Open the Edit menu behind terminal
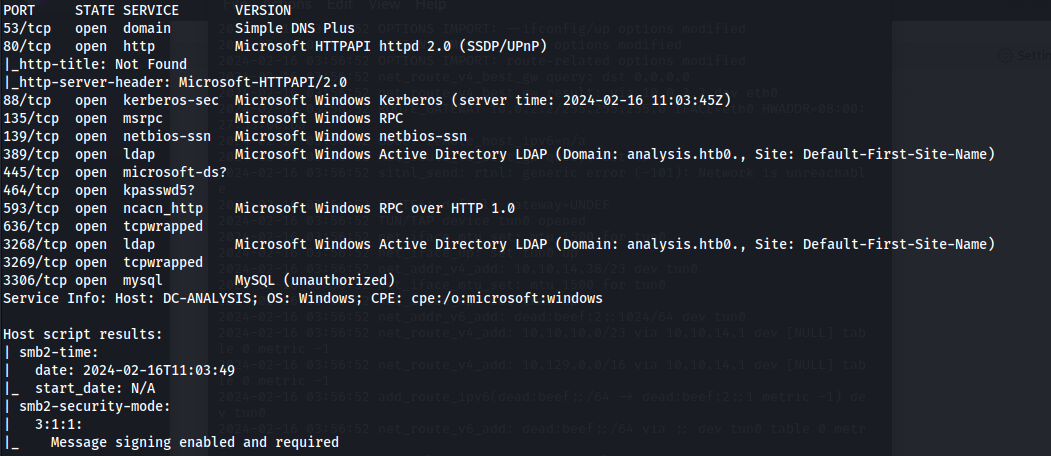This screenshot has height=456, width=1051. click(x=341, y=5)
